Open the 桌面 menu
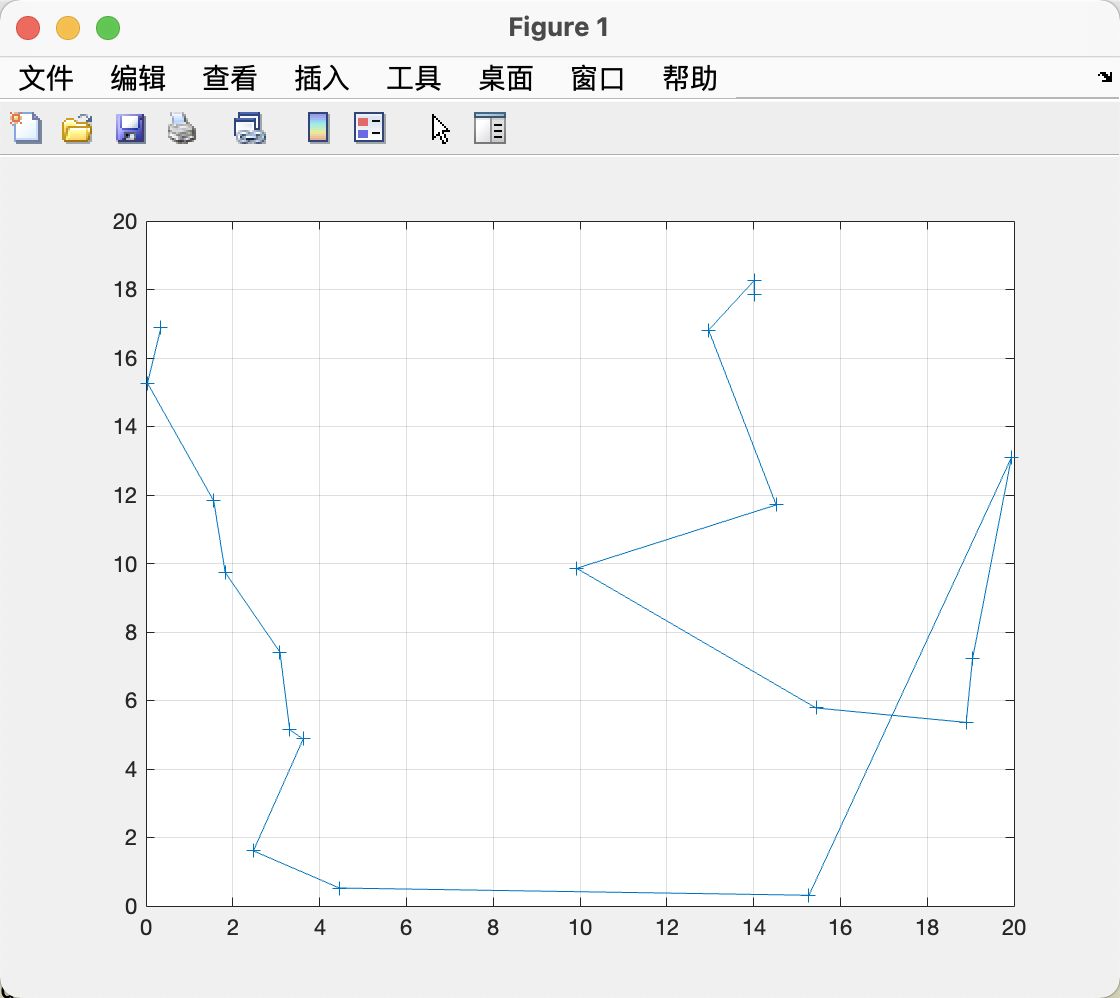This screenshot has height=998, width=1120. click(505, 79)
